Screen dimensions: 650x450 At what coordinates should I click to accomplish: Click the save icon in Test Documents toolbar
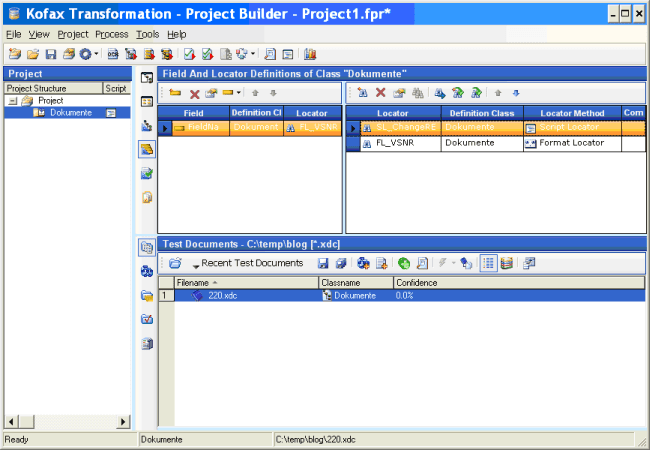point(323,263)
